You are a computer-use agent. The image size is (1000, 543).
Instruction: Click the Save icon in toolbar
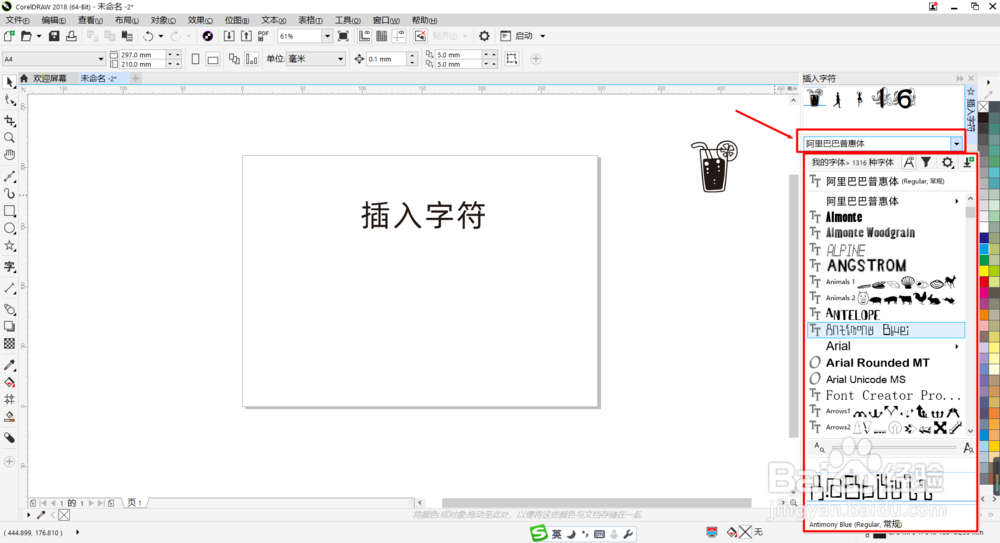click(x=54, y=36)
